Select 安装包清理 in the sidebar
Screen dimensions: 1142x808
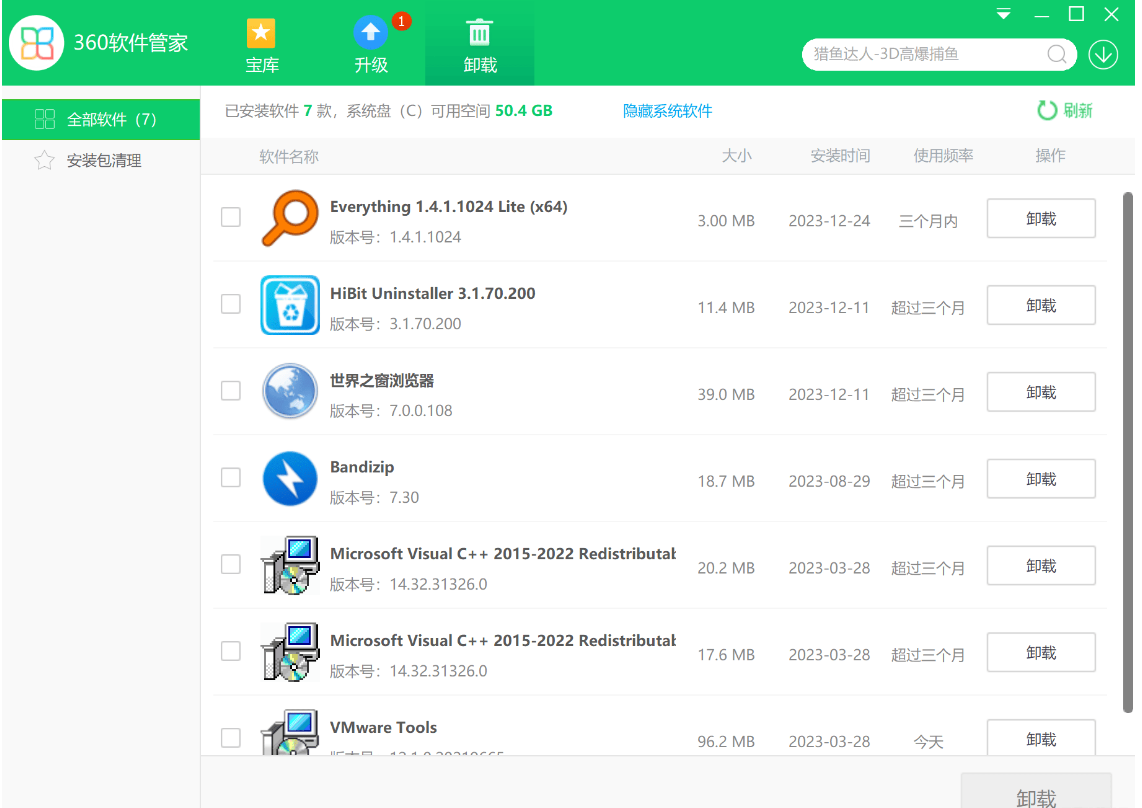click(103, 161)
